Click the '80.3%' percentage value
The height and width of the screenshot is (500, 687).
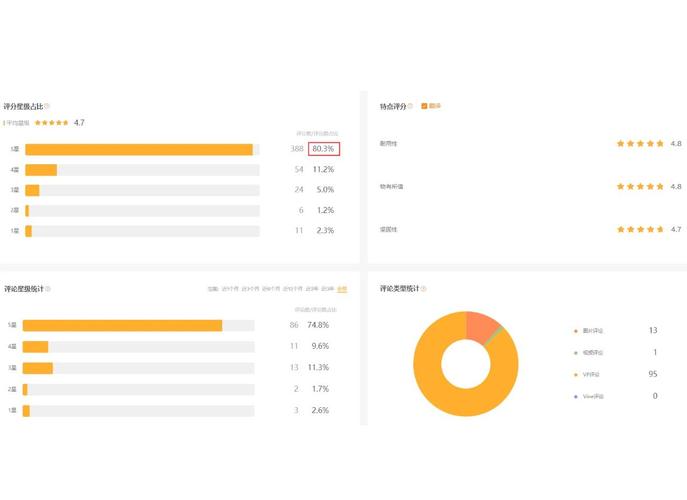click(x=323, y=149)
